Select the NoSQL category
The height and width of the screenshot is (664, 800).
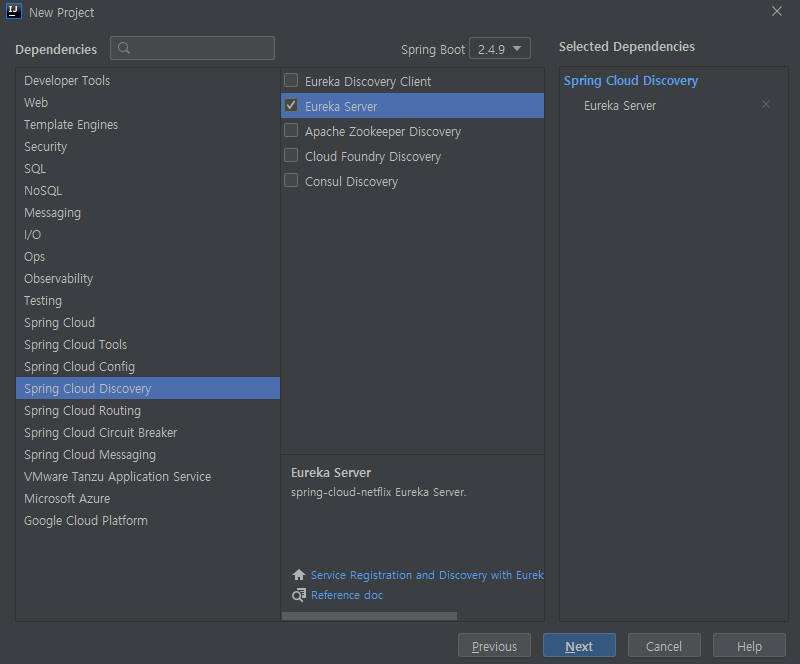[x=148, y=190]
